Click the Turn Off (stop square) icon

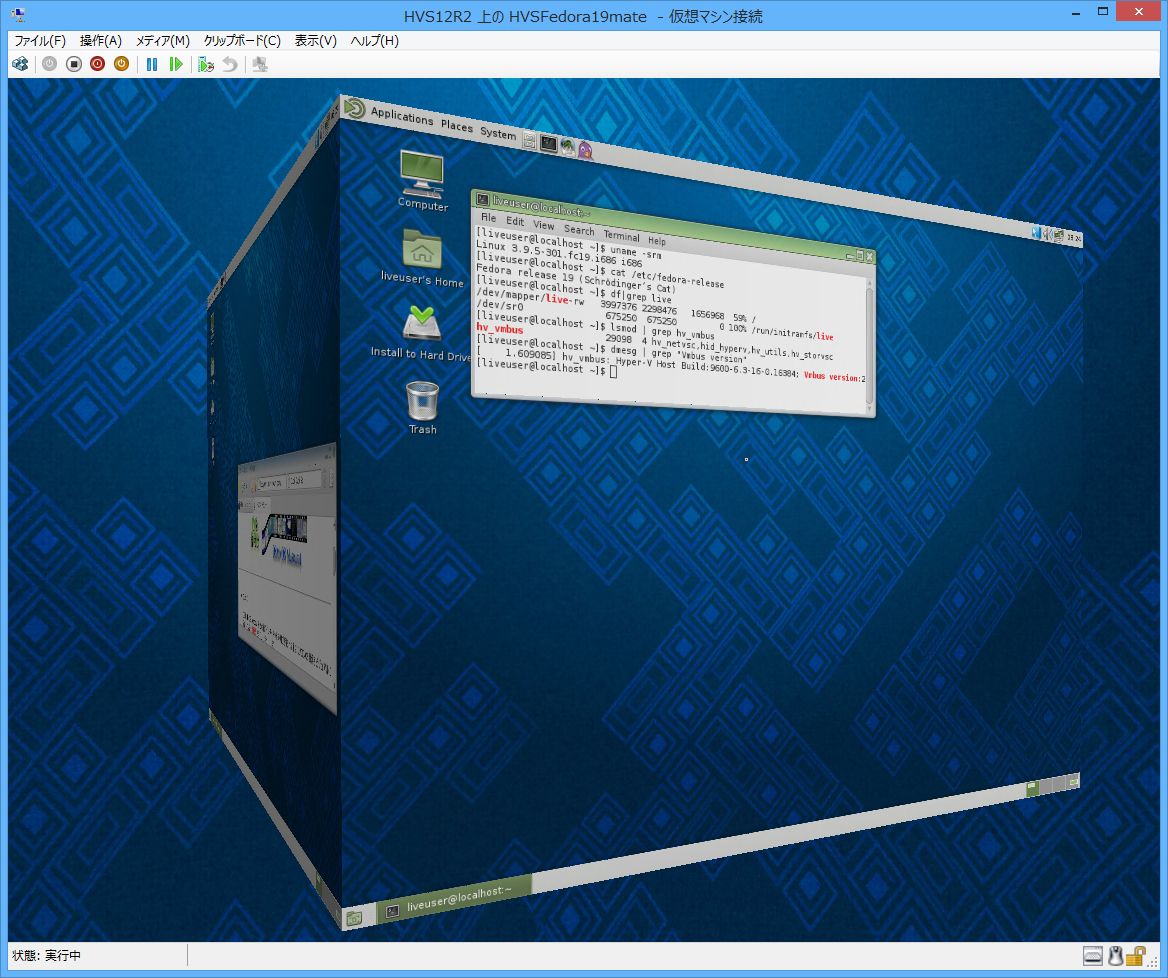tap(74, 64)
